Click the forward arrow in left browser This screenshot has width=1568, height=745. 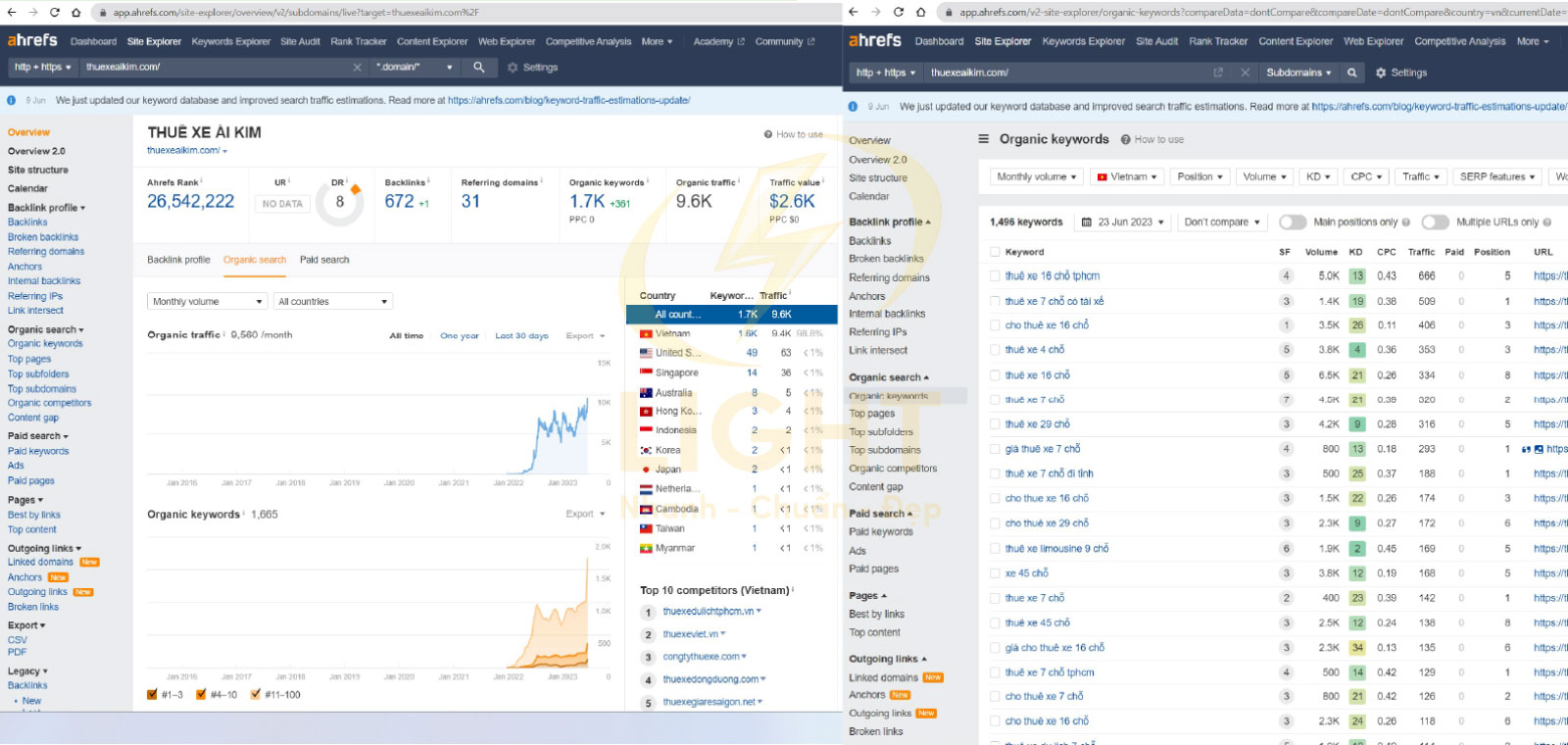(x=32, y=12)
